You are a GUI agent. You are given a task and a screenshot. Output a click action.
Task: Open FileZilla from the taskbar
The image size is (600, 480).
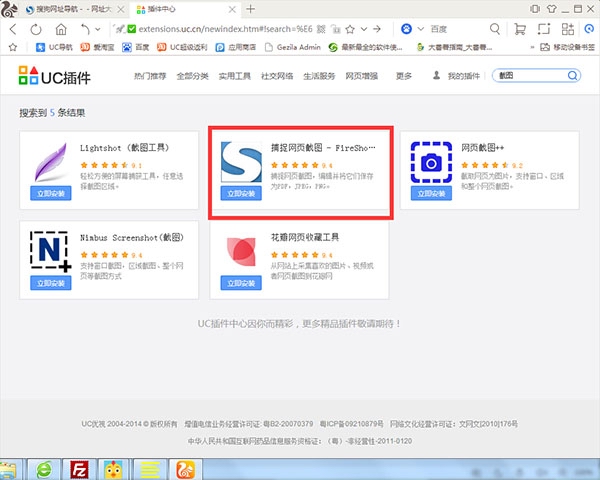[79, 469]
